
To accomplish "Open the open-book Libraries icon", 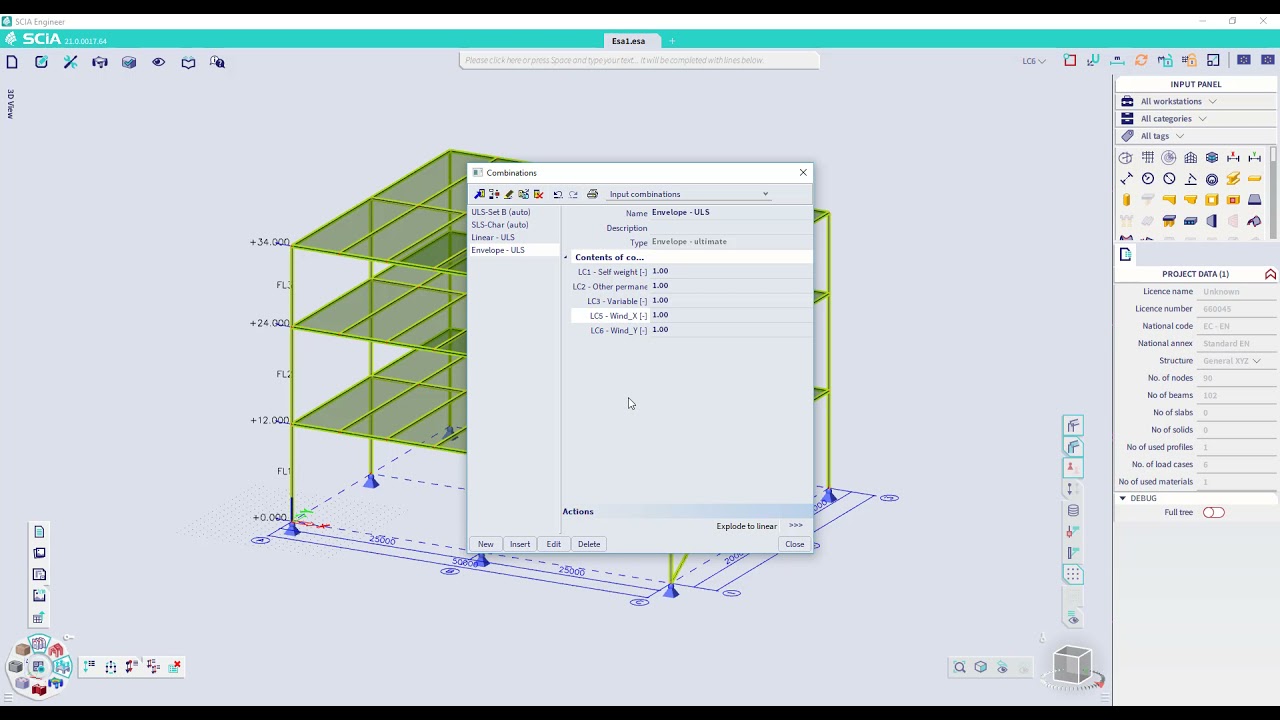I will click(188, 62).
